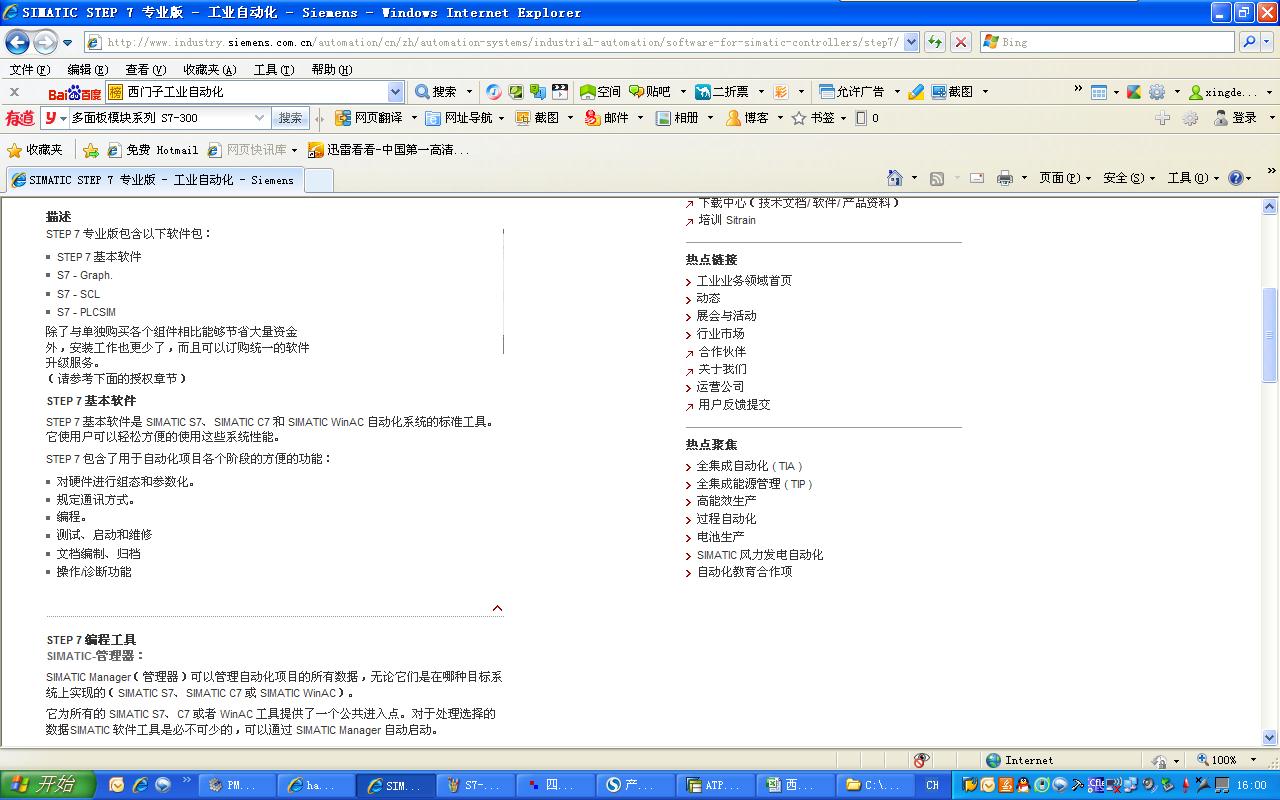Click the 收藏夹 favorites star button
Image resolution: width=1280 pixels, height=800 pixels.
point(35,150)
